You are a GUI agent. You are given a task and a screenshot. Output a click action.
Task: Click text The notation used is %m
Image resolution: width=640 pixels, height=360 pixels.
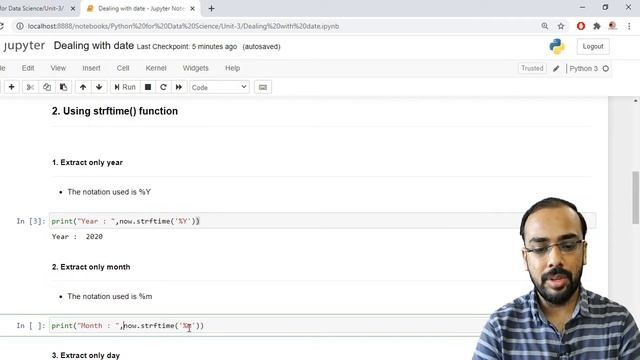(x=110, y=296)
